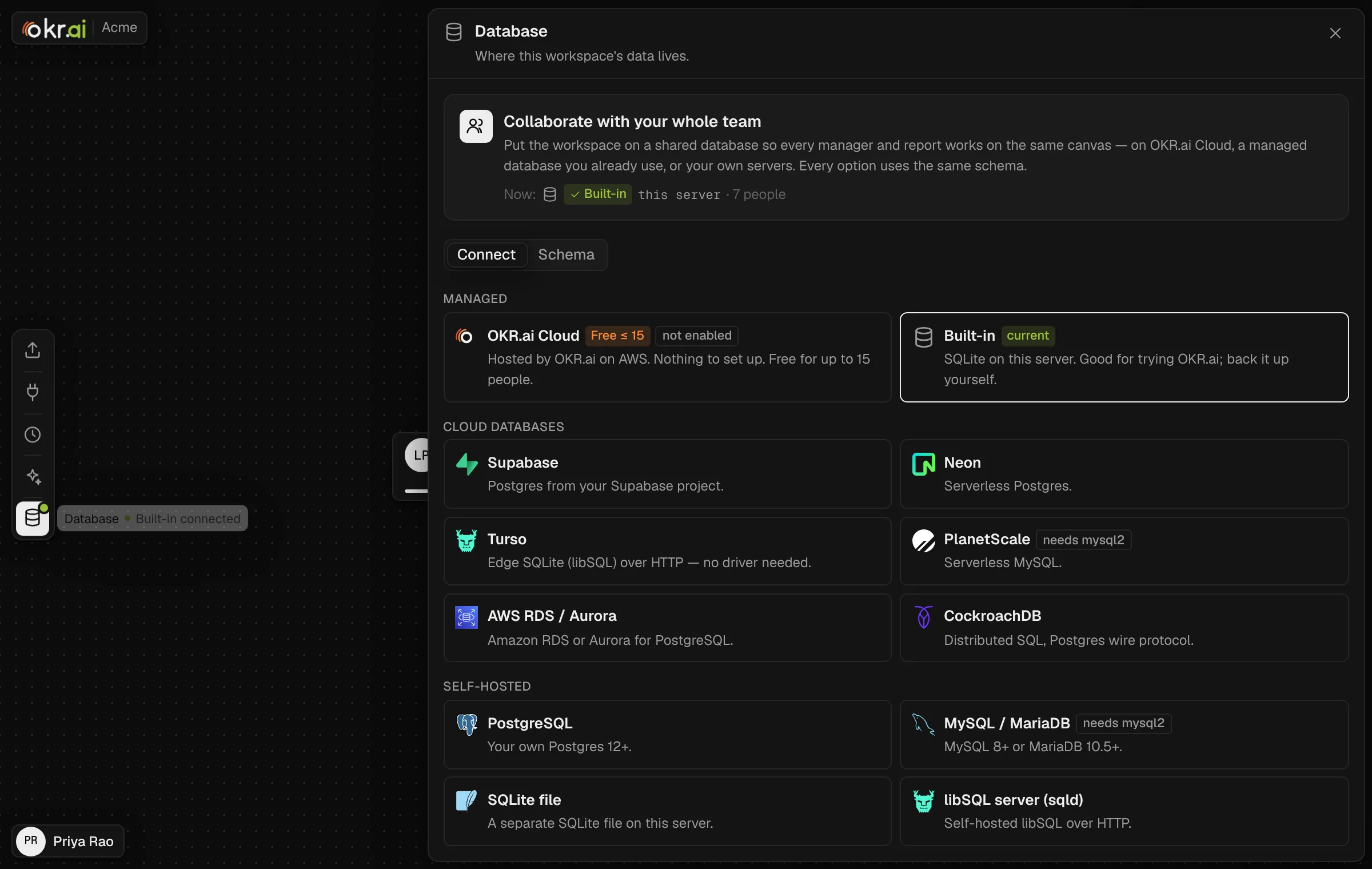Click the Turso logo icon
The image size is (1372, 869).
(x=466, y=540)
